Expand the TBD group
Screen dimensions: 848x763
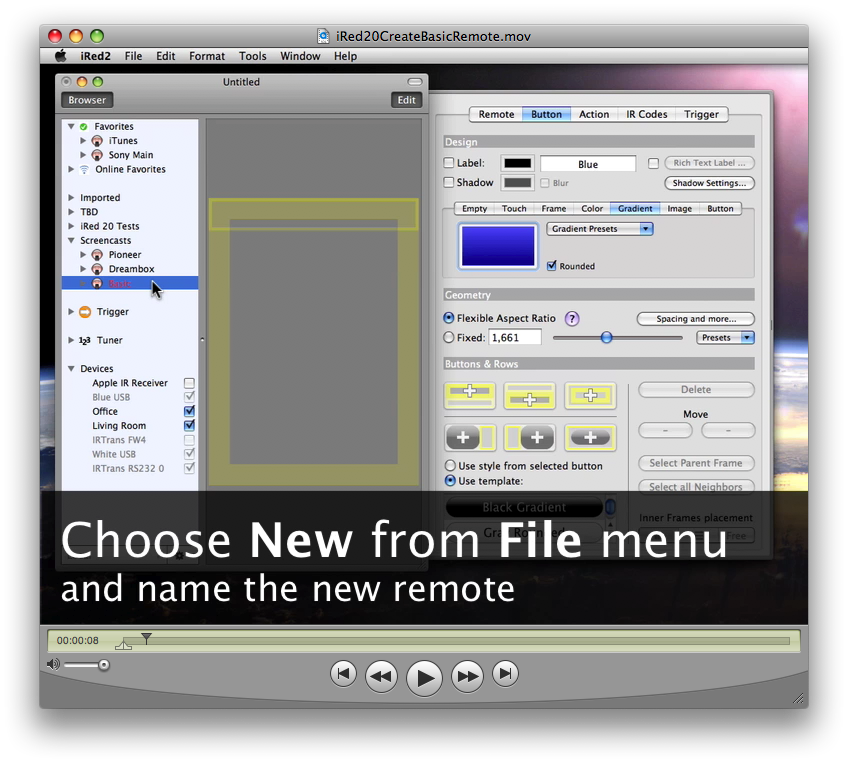click(71, 211)
